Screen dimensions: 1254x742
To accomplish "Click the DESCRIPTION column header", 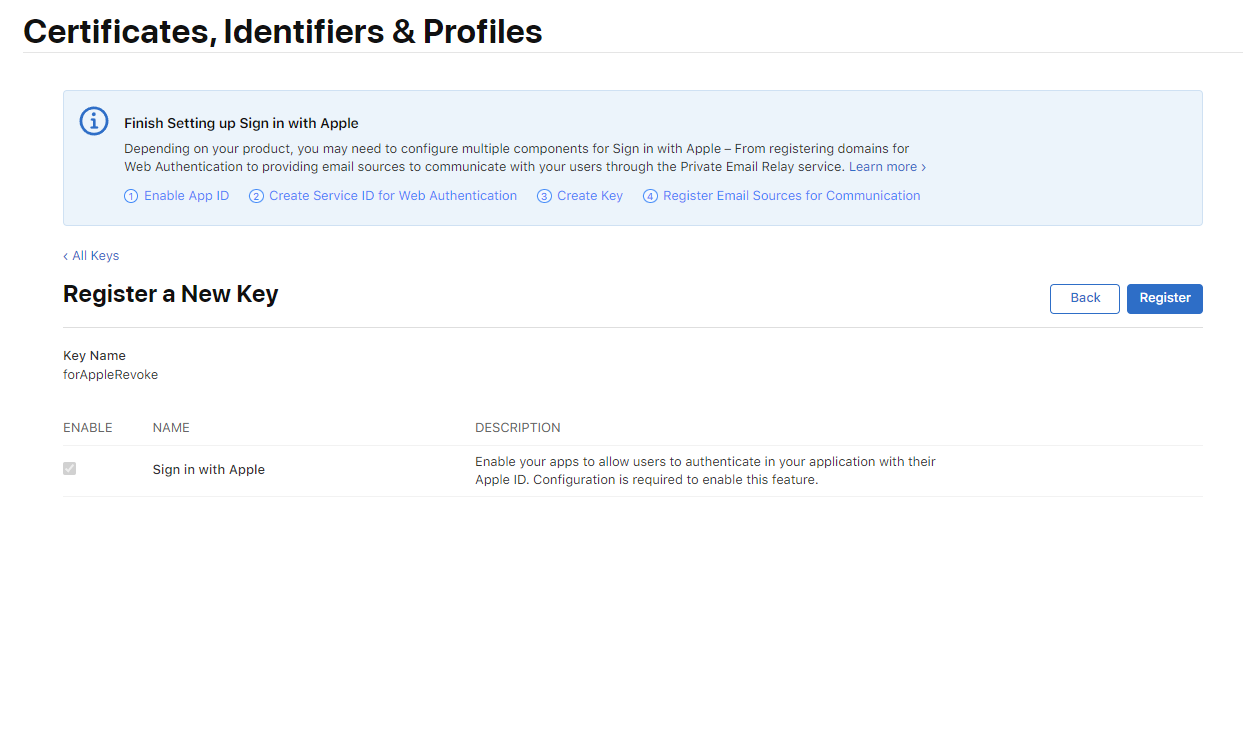I will tap(518, 428).
